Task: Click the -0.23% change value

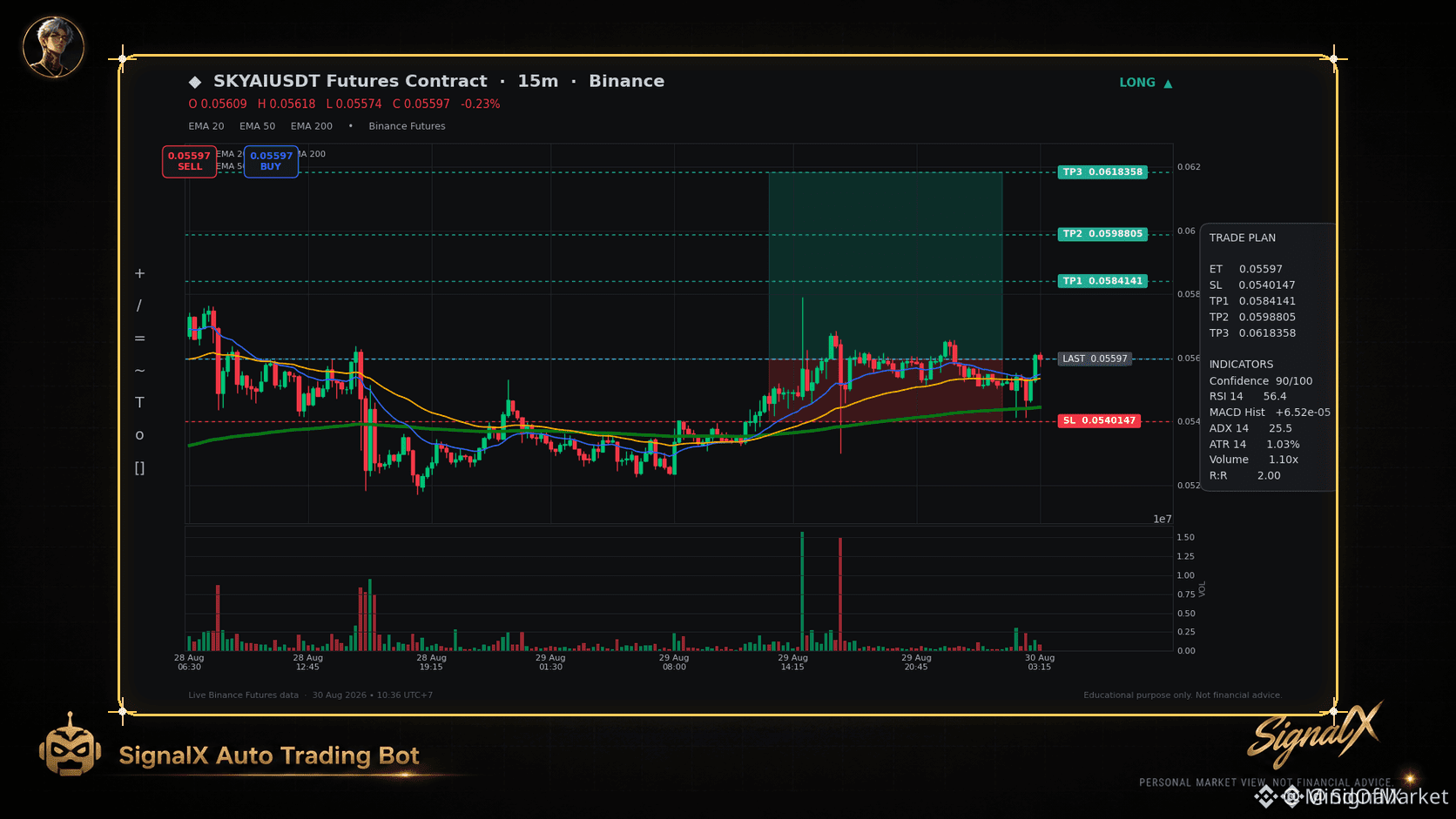Action: point(481,104)
